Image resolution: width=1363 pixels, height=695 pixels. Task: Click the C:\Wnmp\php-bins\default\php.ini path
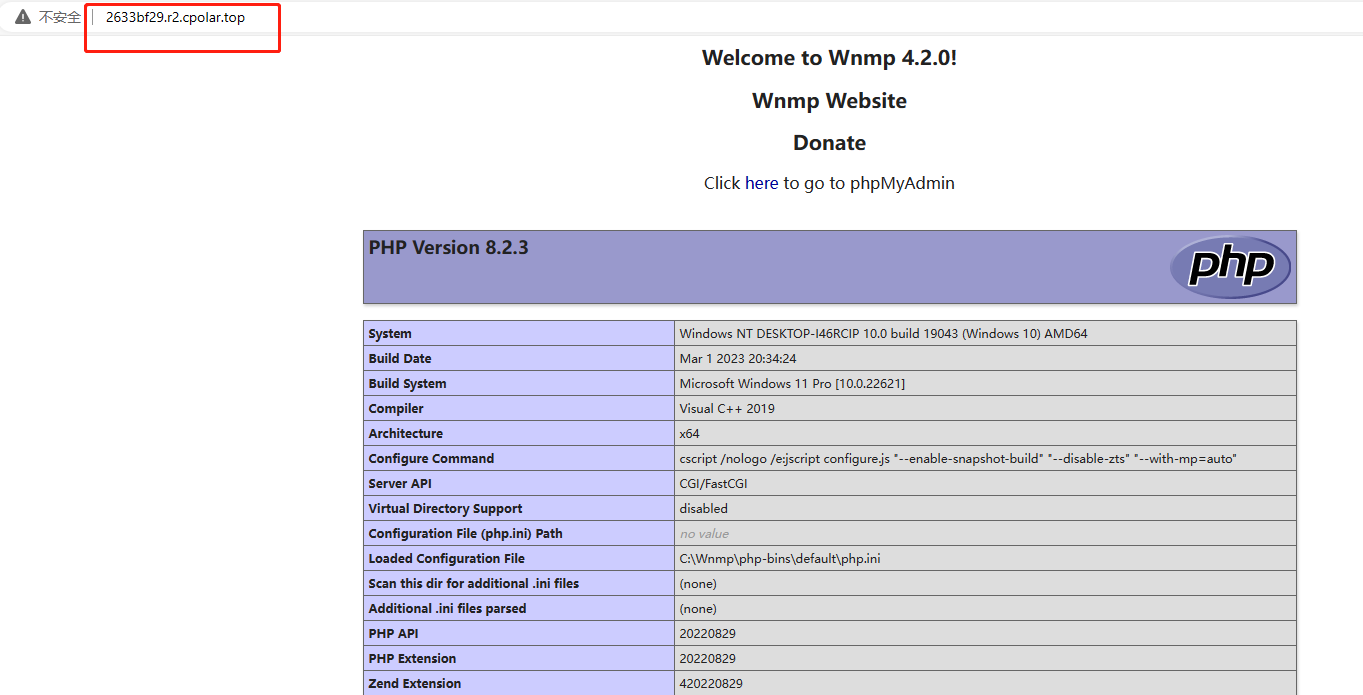[x=779, y=559]
